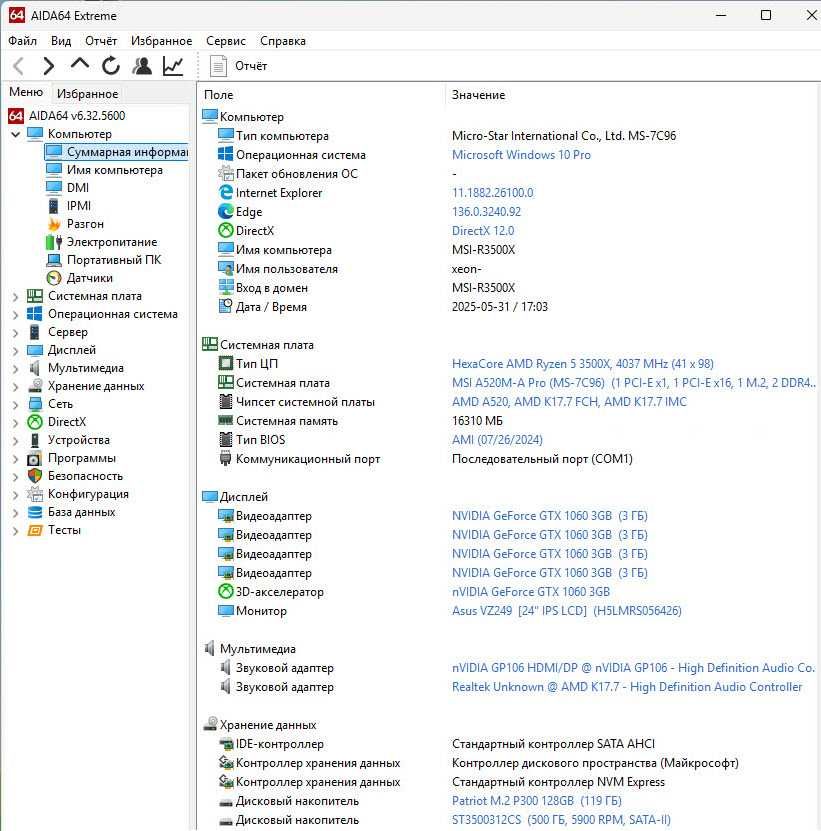Open the graph chart toolbar icon

coord(173,66)
